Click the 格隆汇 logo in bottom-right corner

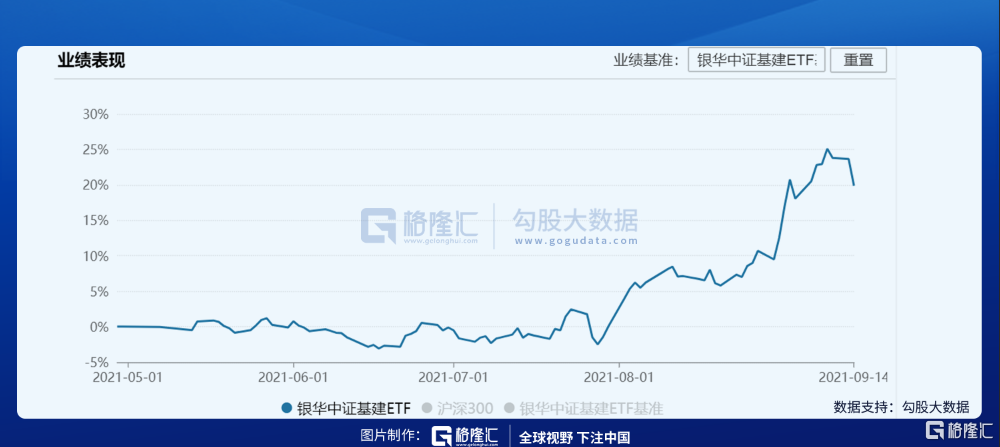coord(959,431)
